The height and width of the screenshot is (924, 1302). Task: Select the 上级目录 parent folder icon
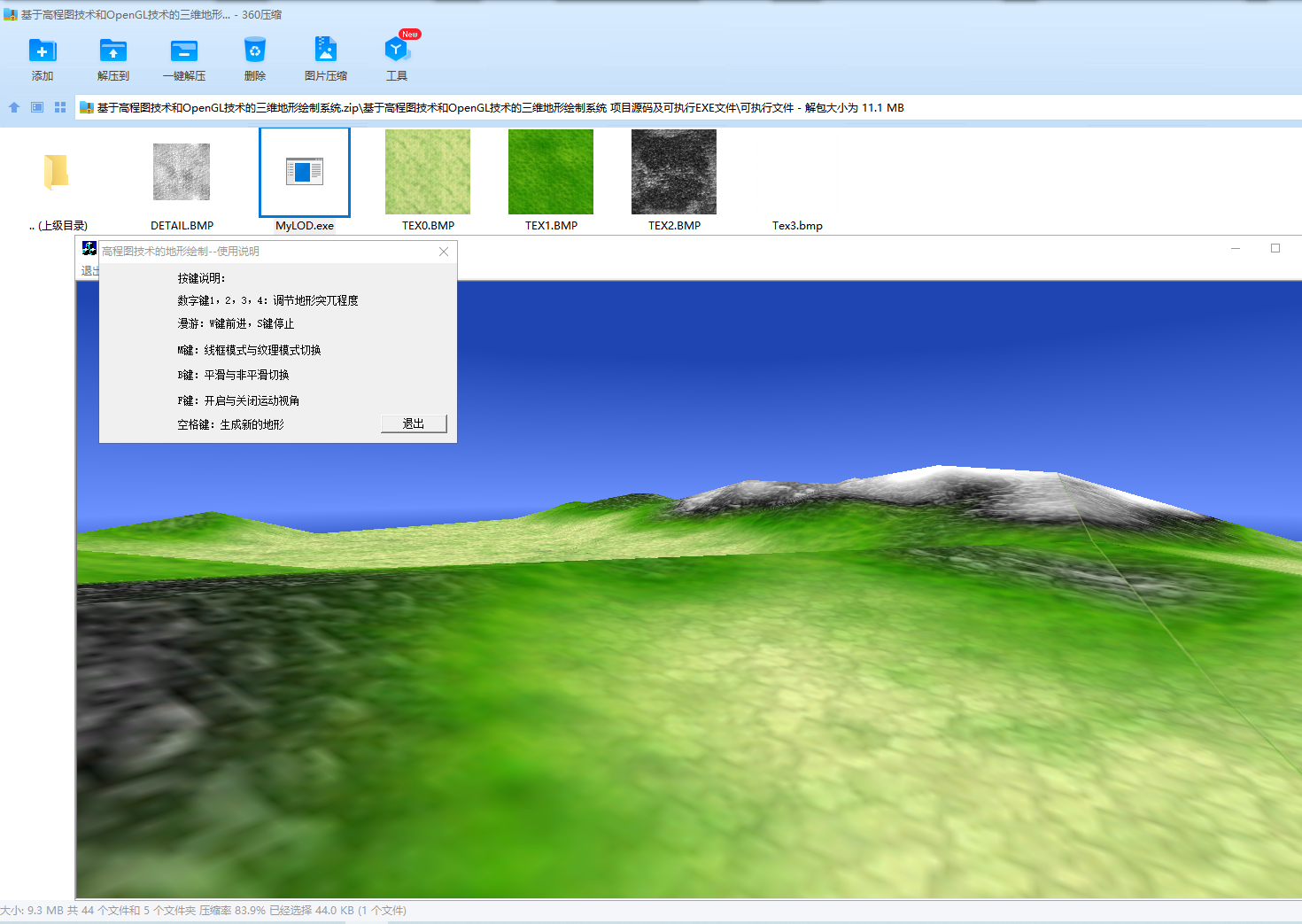pyautogui.click(x=57, y=172)
